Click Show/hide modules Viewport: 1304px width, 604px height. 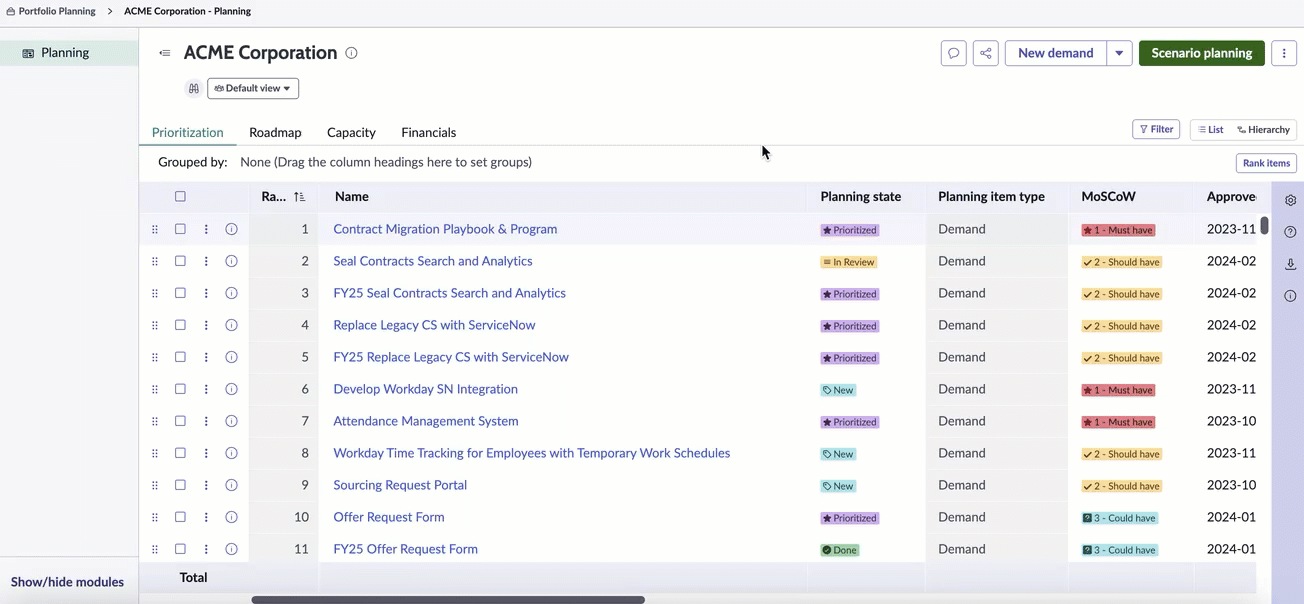[x=67, y=582]
